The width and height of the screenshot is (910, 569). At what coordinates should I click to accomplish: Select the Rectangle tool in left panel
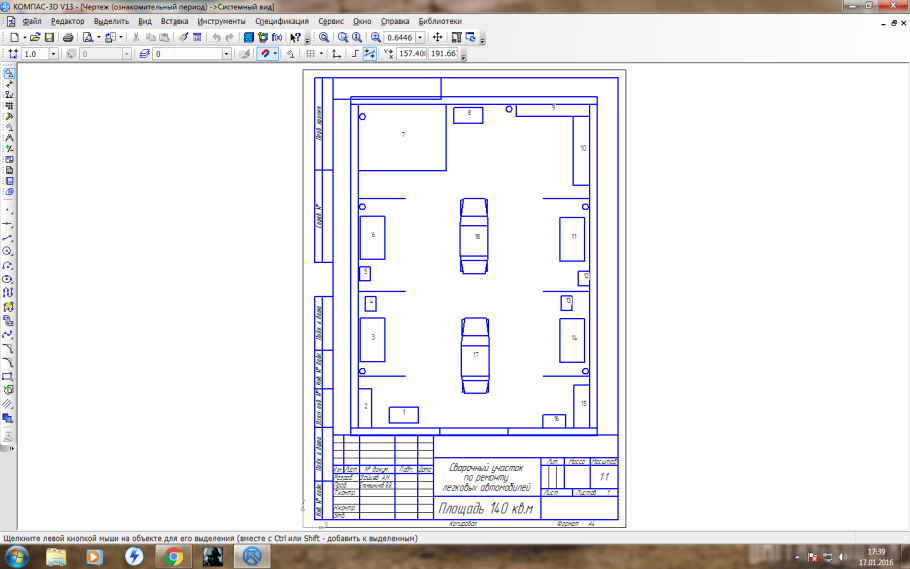pyautogui.click(x=8, y=377)
